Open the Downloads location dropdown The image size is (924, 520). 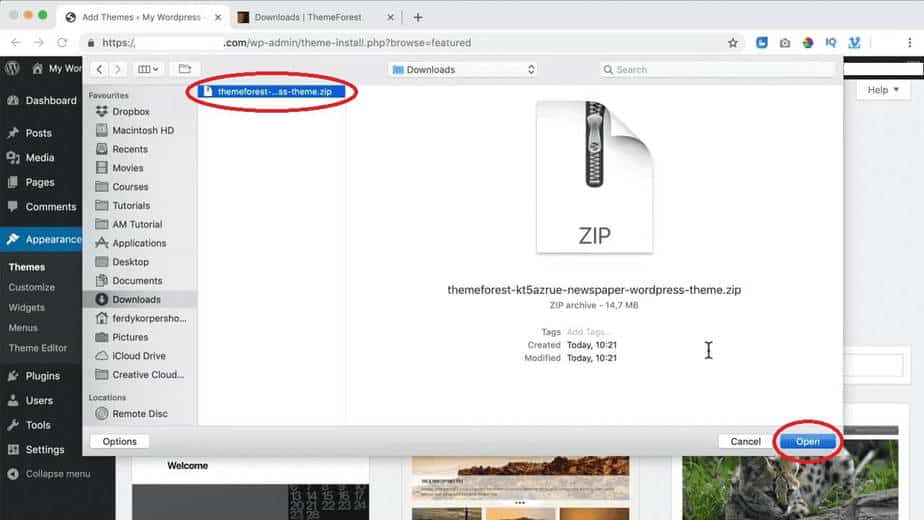(x=463, y=69)
